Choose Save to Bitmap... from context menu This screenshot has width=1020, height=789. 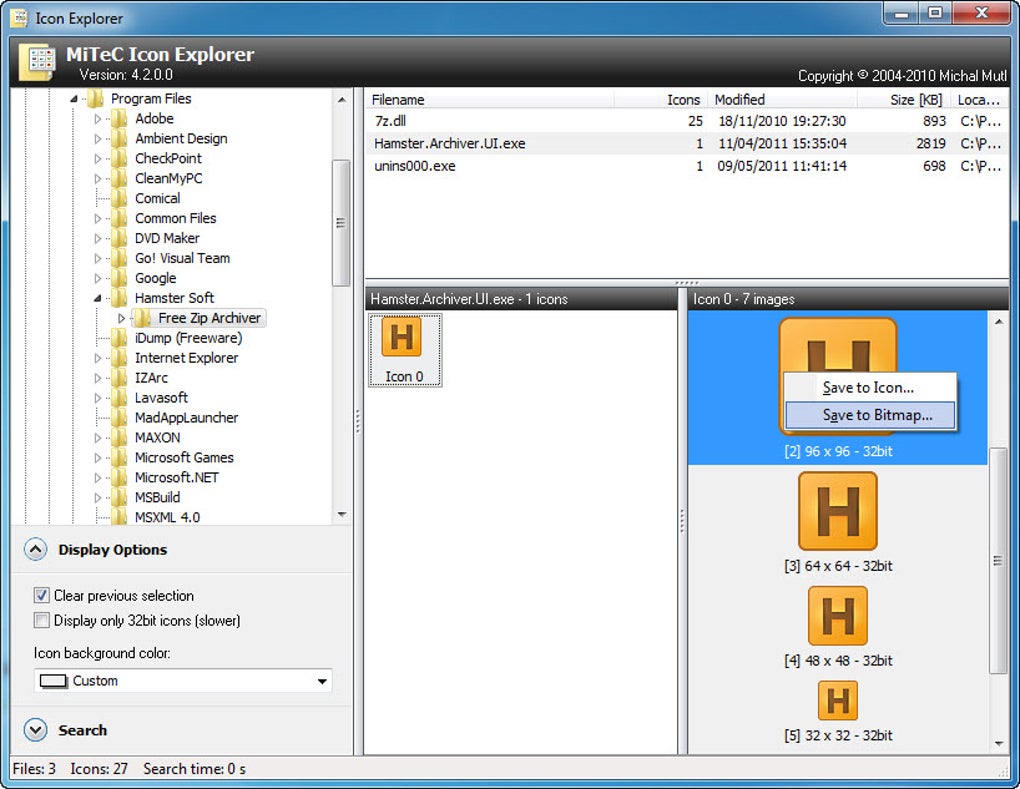point(870,415)
